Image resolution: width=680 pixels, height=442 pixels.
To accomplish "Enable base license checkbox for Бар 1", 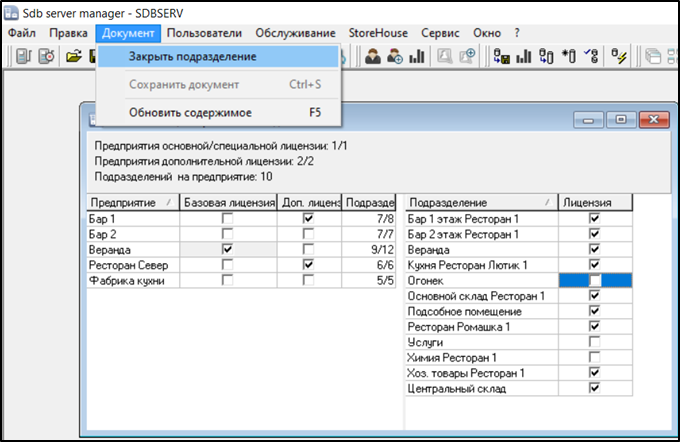I will click(228, 218).
